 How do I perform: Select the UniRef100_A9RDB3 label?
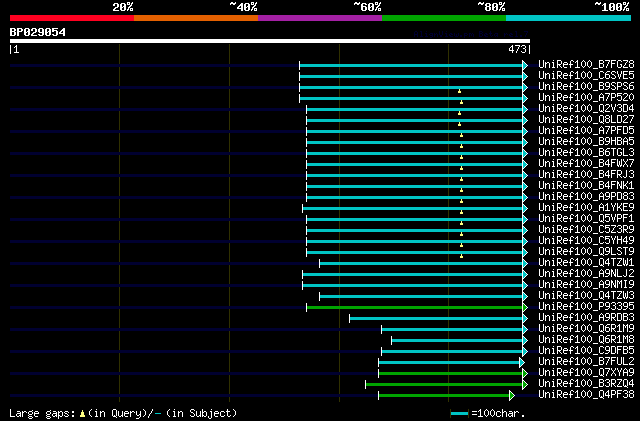586,318
